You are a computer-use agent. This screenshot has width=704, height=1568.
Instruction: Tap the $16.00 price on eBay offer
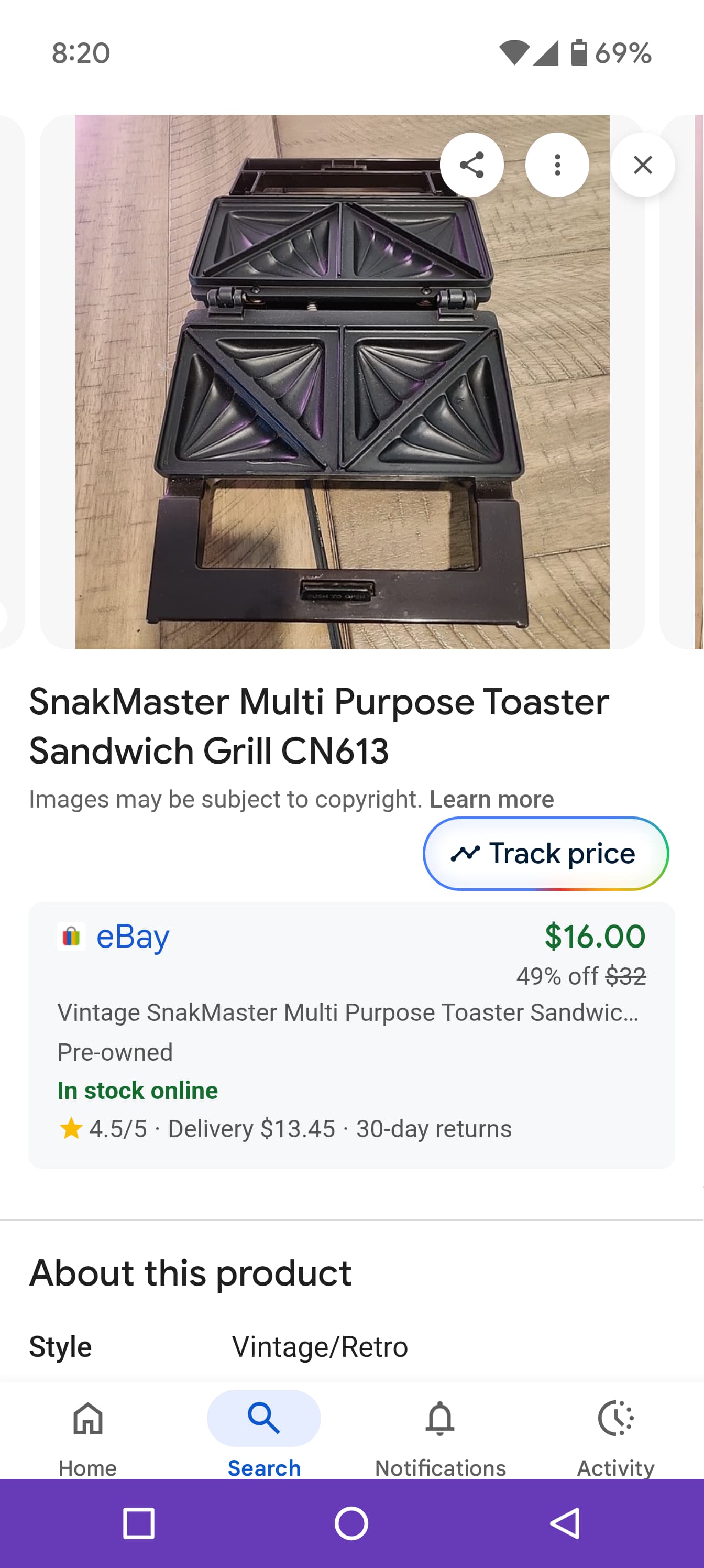(595, 936)
